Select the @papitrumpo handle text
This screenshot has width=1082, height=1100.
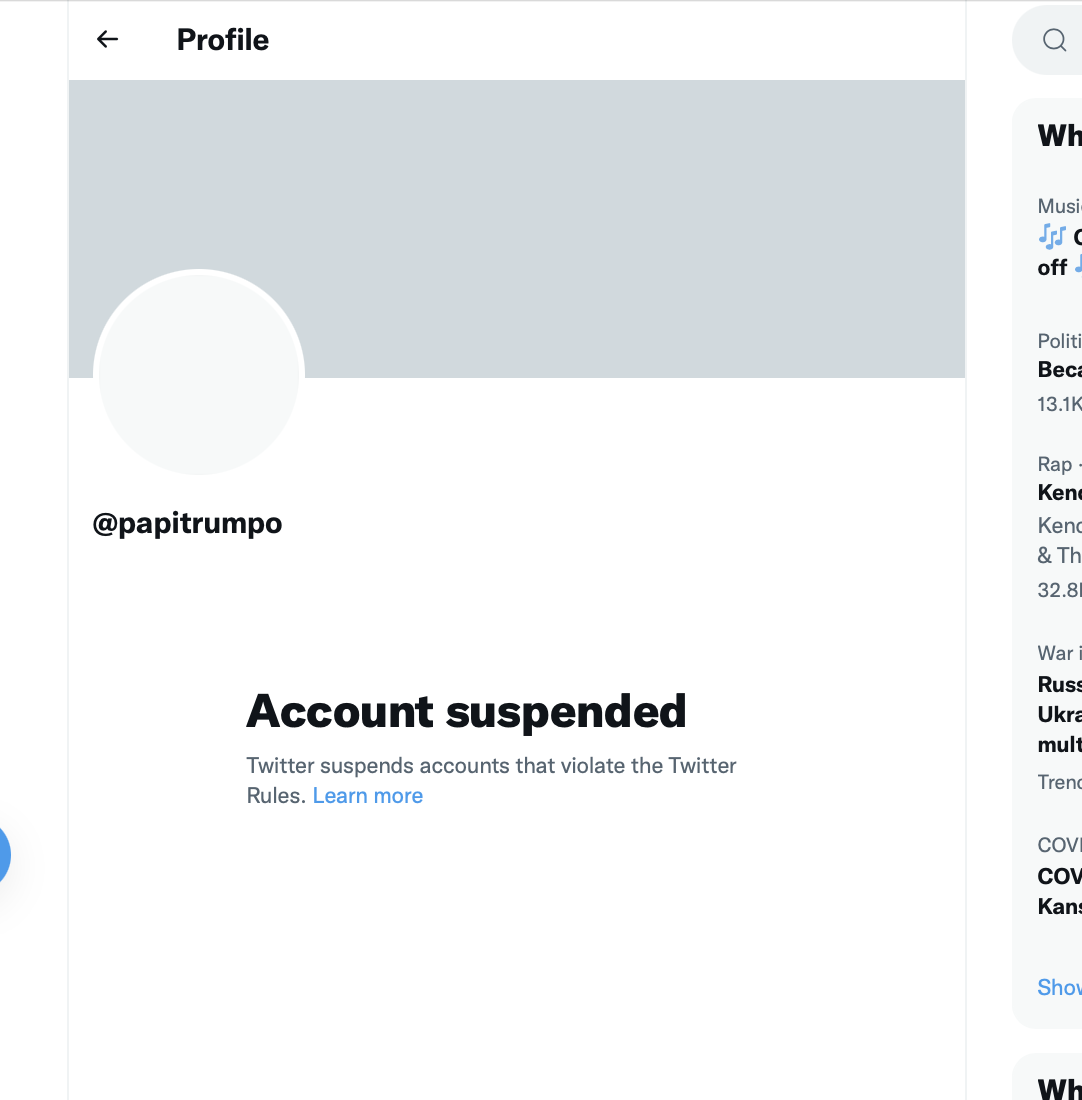pos(187,524)
